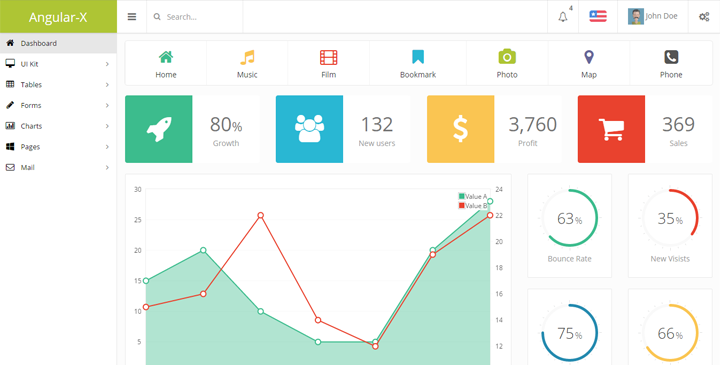Click the yellow dollar Profit tile
The width and height of the screenshot is (720, 365).
click(x=460, y=129)
